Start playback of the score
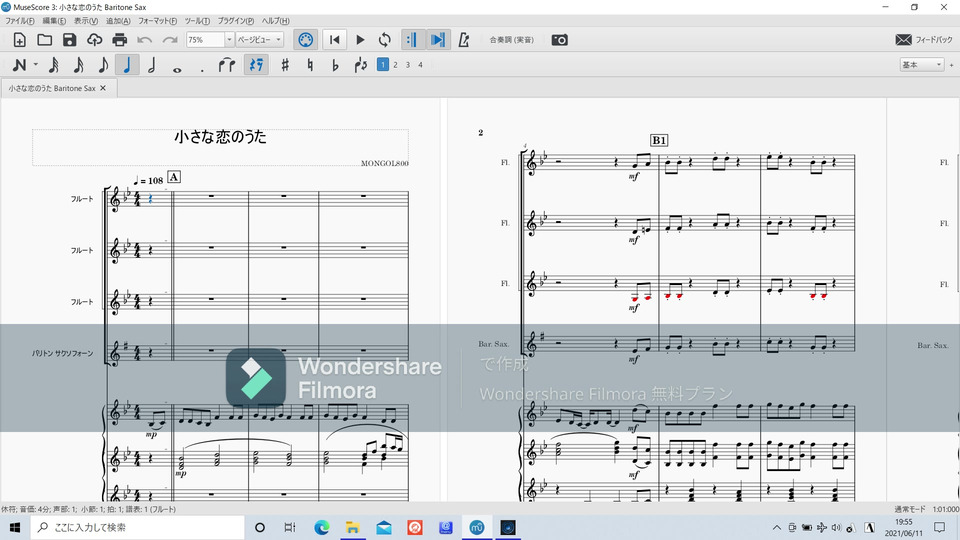 [x=360, y=40]
